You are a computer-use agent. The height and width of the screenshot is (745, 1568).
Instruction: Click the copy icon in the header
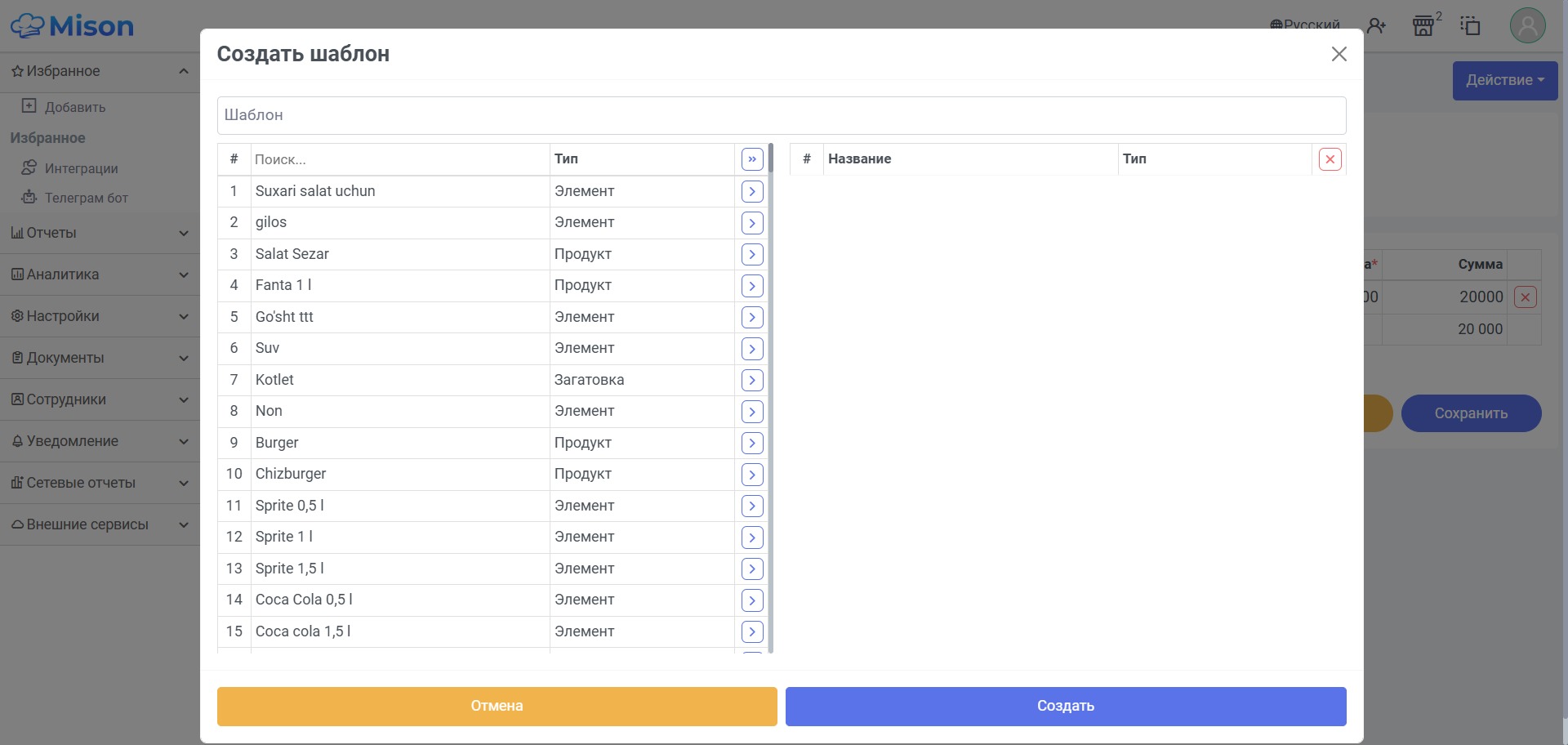1470,26
